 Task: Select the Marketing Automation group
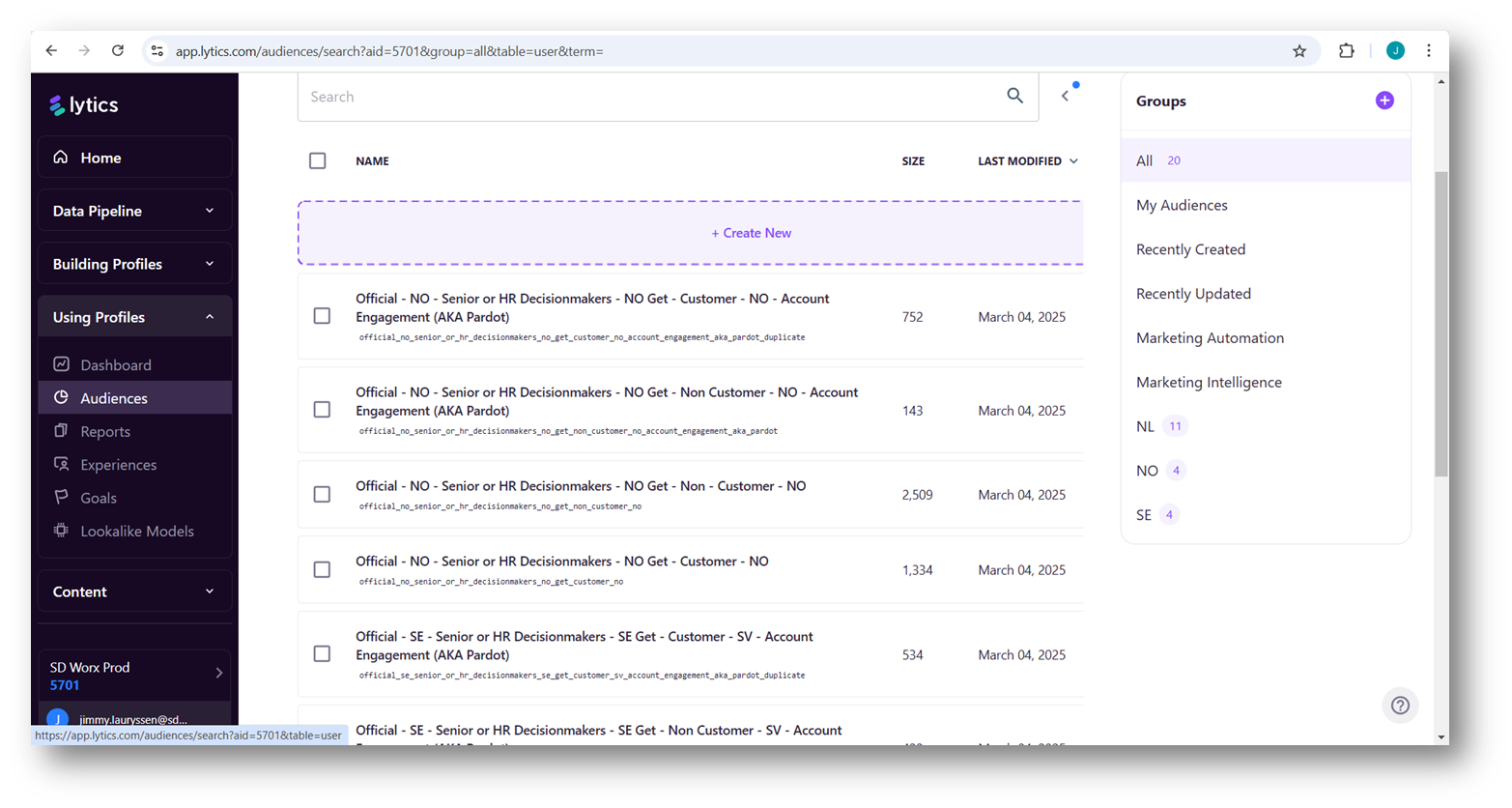pos(1210,338)
